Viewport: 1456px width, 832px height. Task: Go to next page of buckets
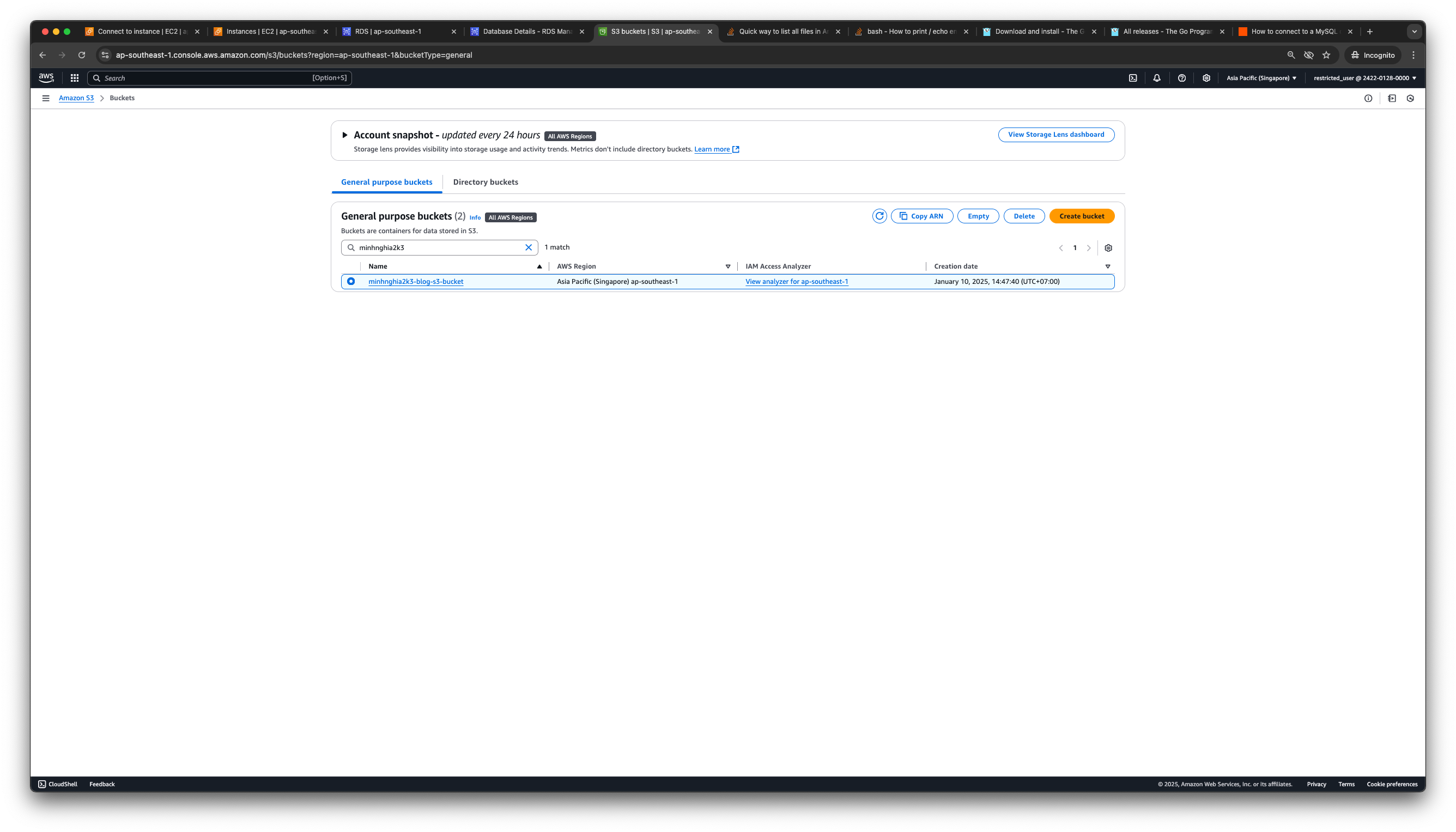pyautogui.click(x=1089, y=248)
